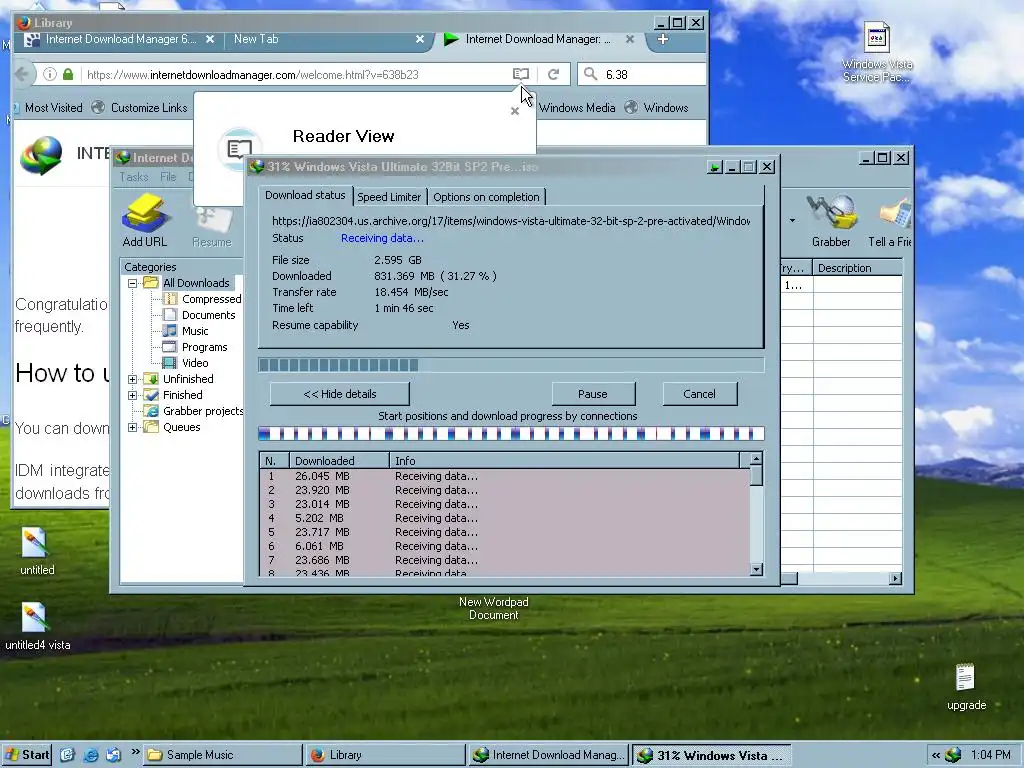Show hidden tray icons with the chevron
The width and height of the screenshot is (1024, 768).
pos(935,755)
